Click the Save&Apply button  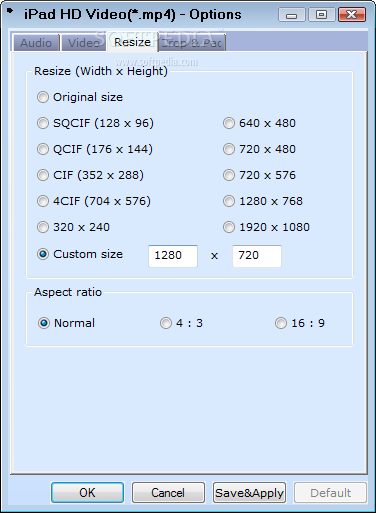pyautogui.click(x=249, y=492)
